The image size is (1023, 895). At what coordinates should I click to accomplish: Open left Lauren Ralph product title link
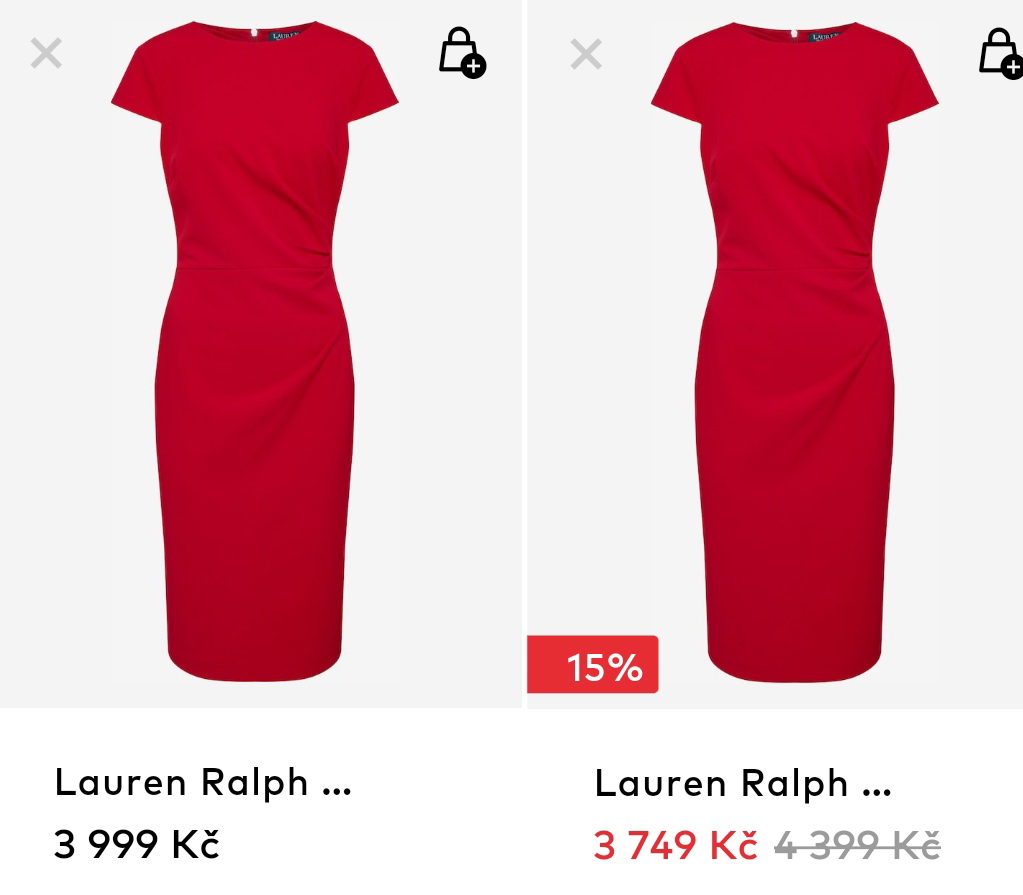click(203, 782)
